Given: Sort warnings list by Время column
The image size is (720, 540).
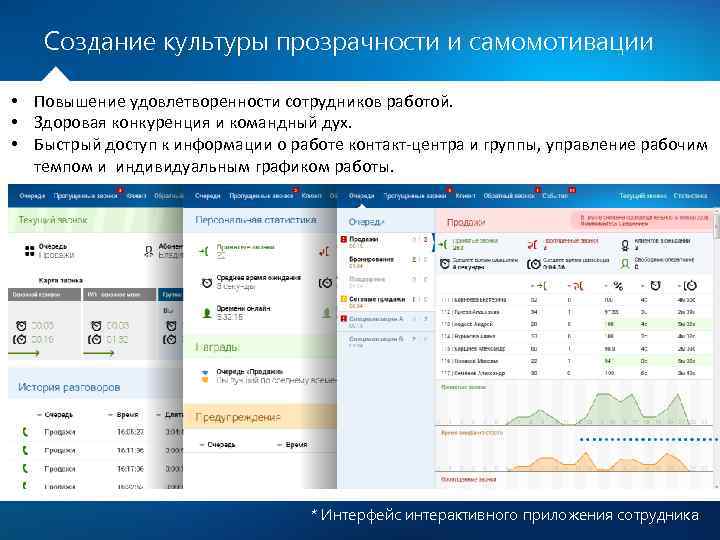Looking at the screenshot, I should click(292, 444).
